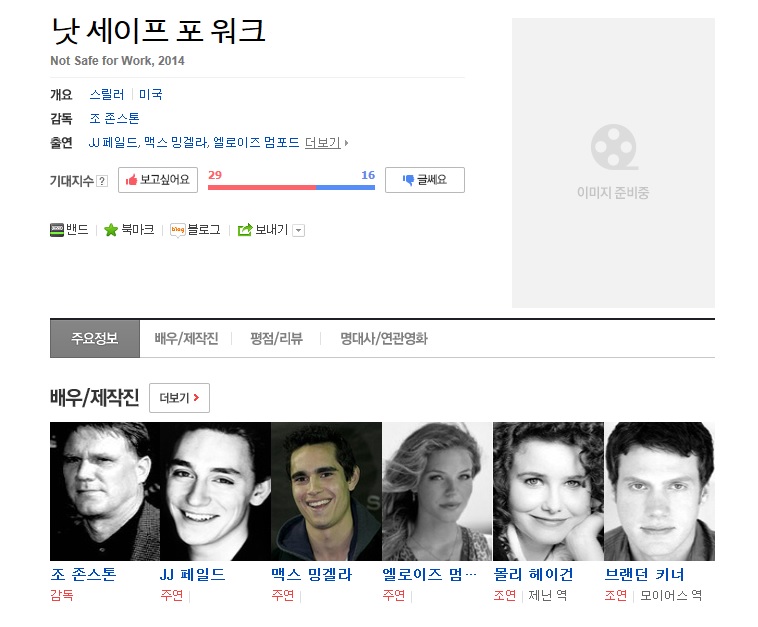Click the blog share icon
The image size is (758, 627).
[x=178, y=230]
